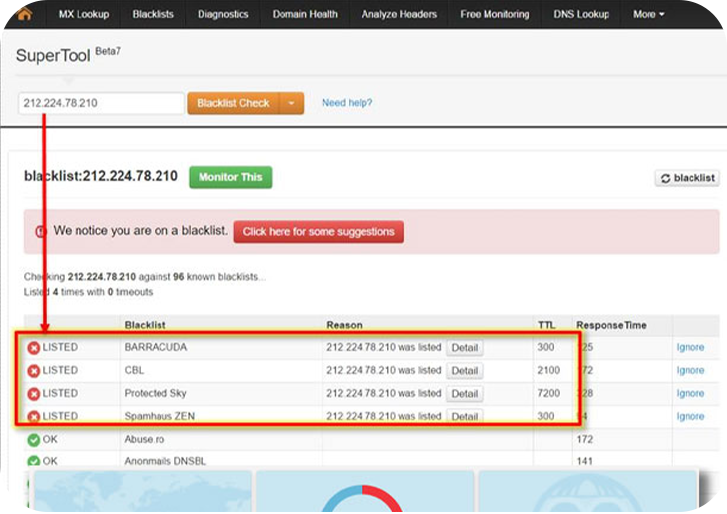
Task: Click TTL value 2100 in CBL row
Action: coord(548,370)
